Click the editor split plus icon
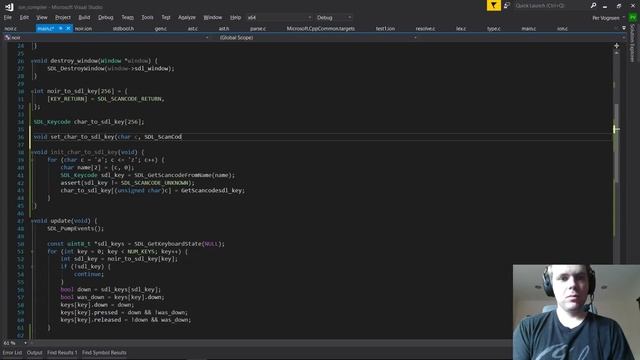 click(x=616, y=46)
